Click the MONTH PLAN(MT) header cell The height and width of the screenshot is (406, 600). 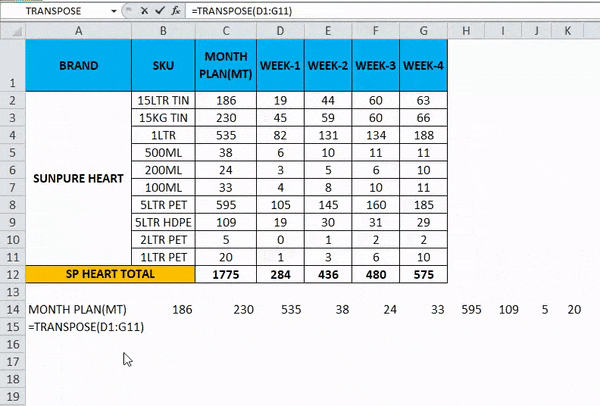tap(226, 65)
